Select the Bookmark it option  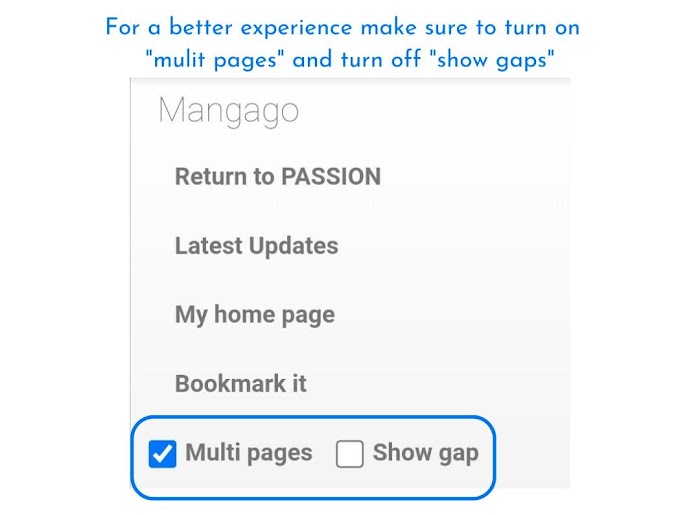pyautogui.click(x=240, y=384)
